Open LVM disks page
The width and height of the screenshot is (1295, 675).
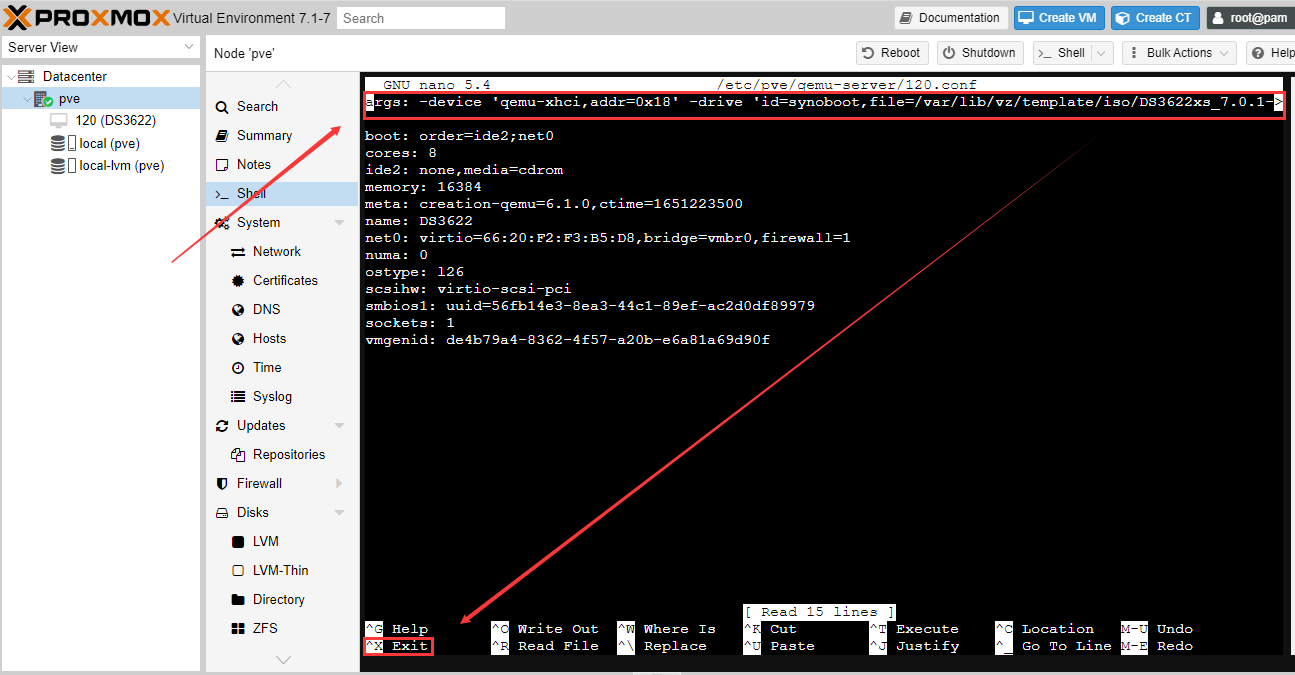[266, 541]
